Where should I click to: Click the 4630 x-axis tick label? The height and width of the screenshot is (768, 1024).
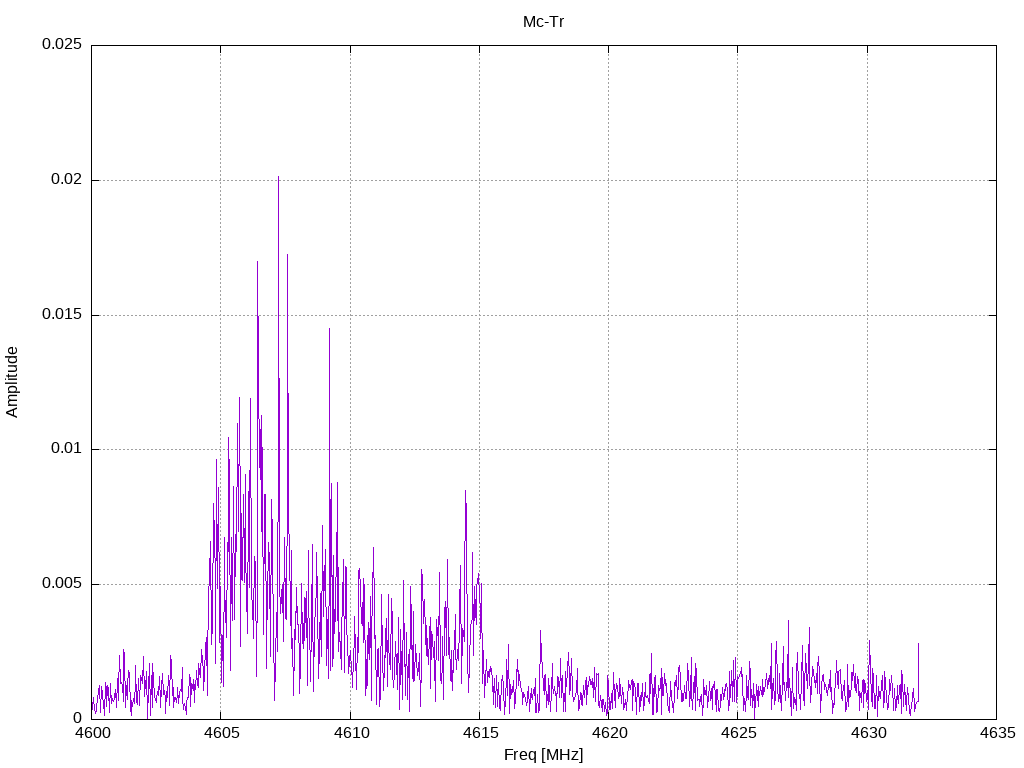click(867, 734)
